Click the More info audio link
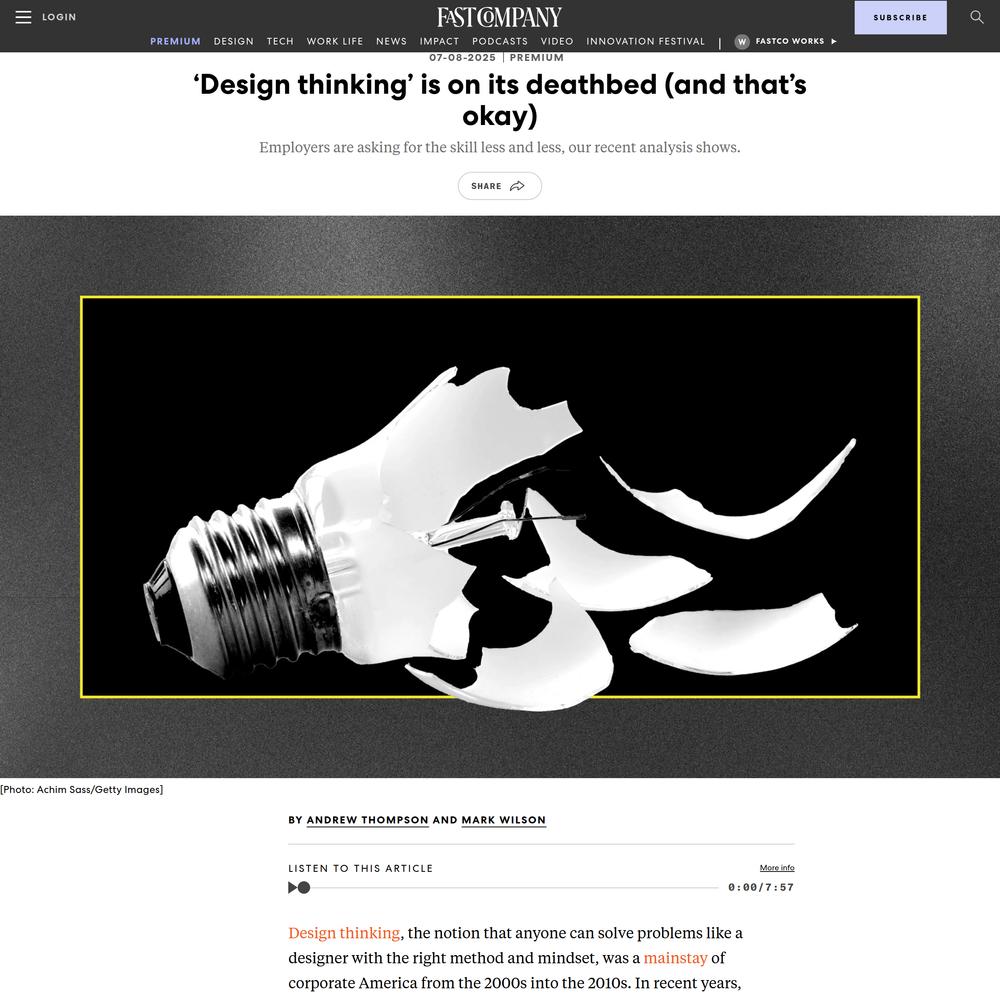Screen dimensions: 1000x1000 [777, 867]
